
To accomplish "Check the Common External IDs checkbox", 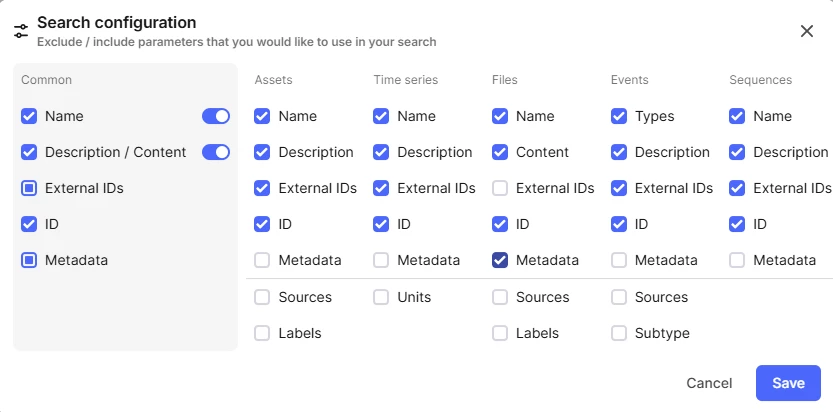I will tap(29, 188).
